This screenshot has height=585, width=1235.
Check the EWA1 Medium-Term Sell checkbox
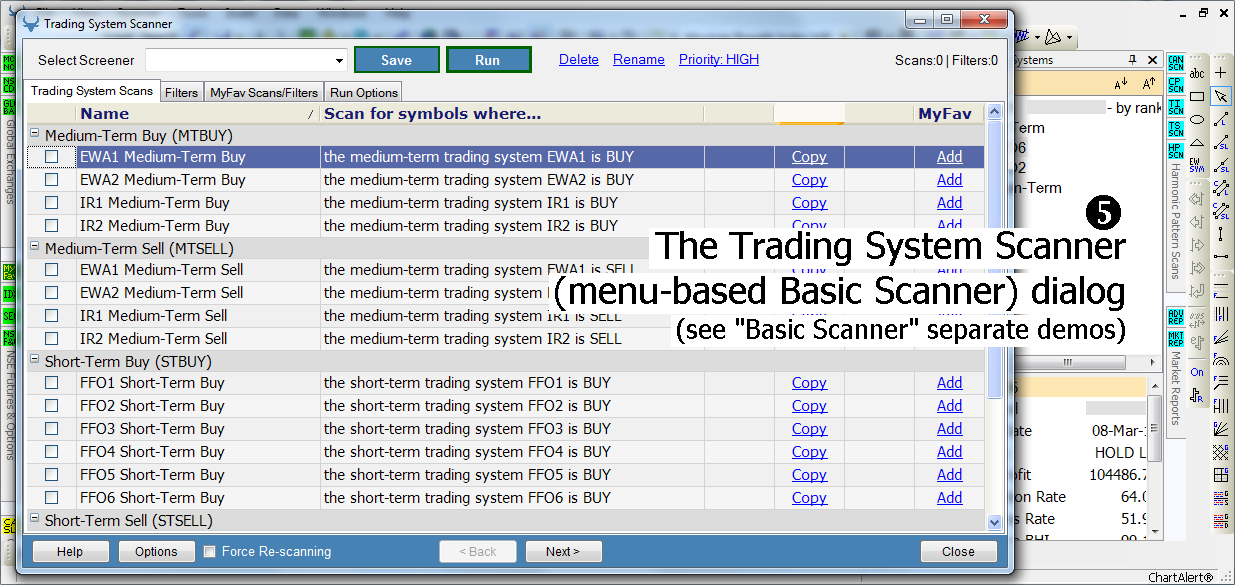(x=51, y=270)
